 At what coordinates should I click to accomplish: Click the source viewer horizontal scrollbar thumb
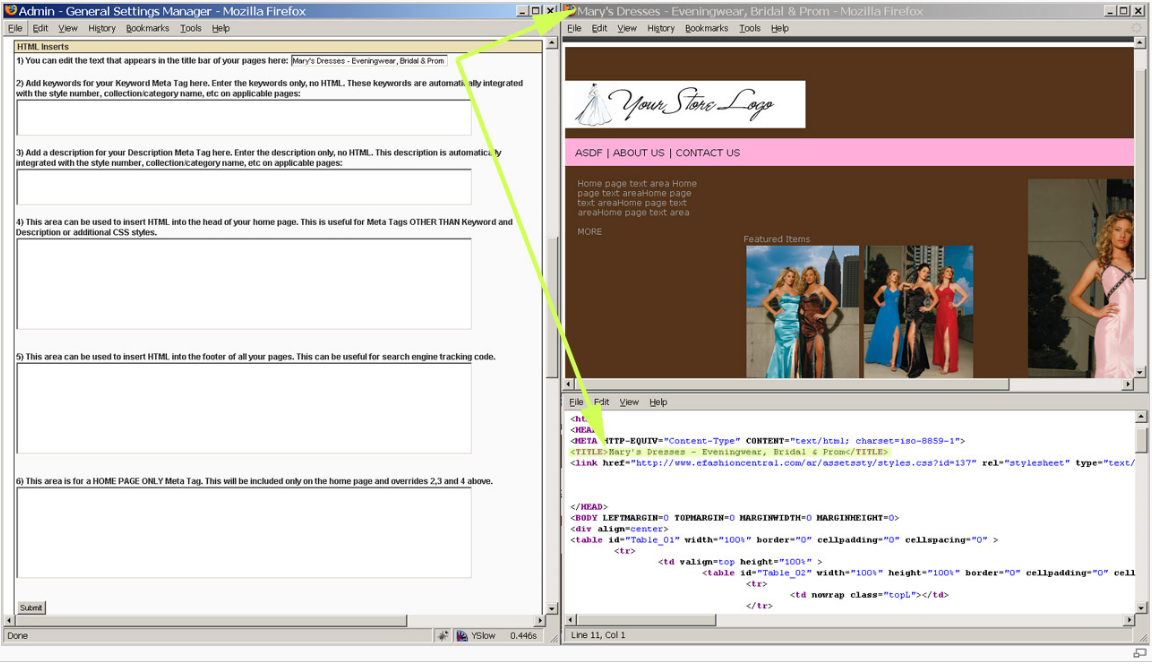click(x=647, y=620)
